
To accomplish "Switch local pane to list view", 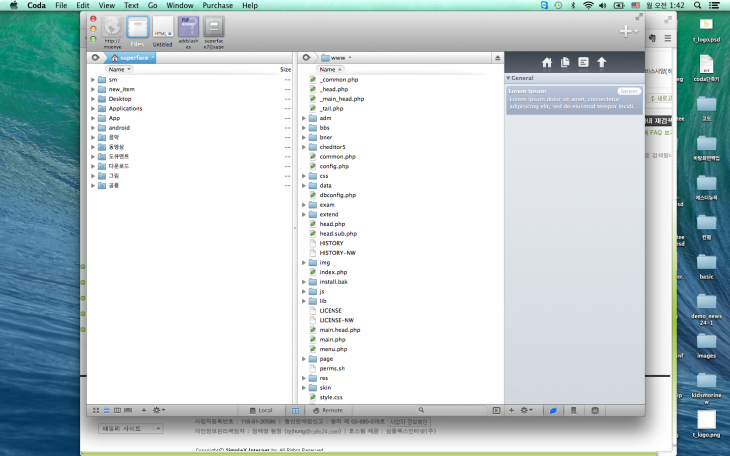I will click(x=106, y=410).
